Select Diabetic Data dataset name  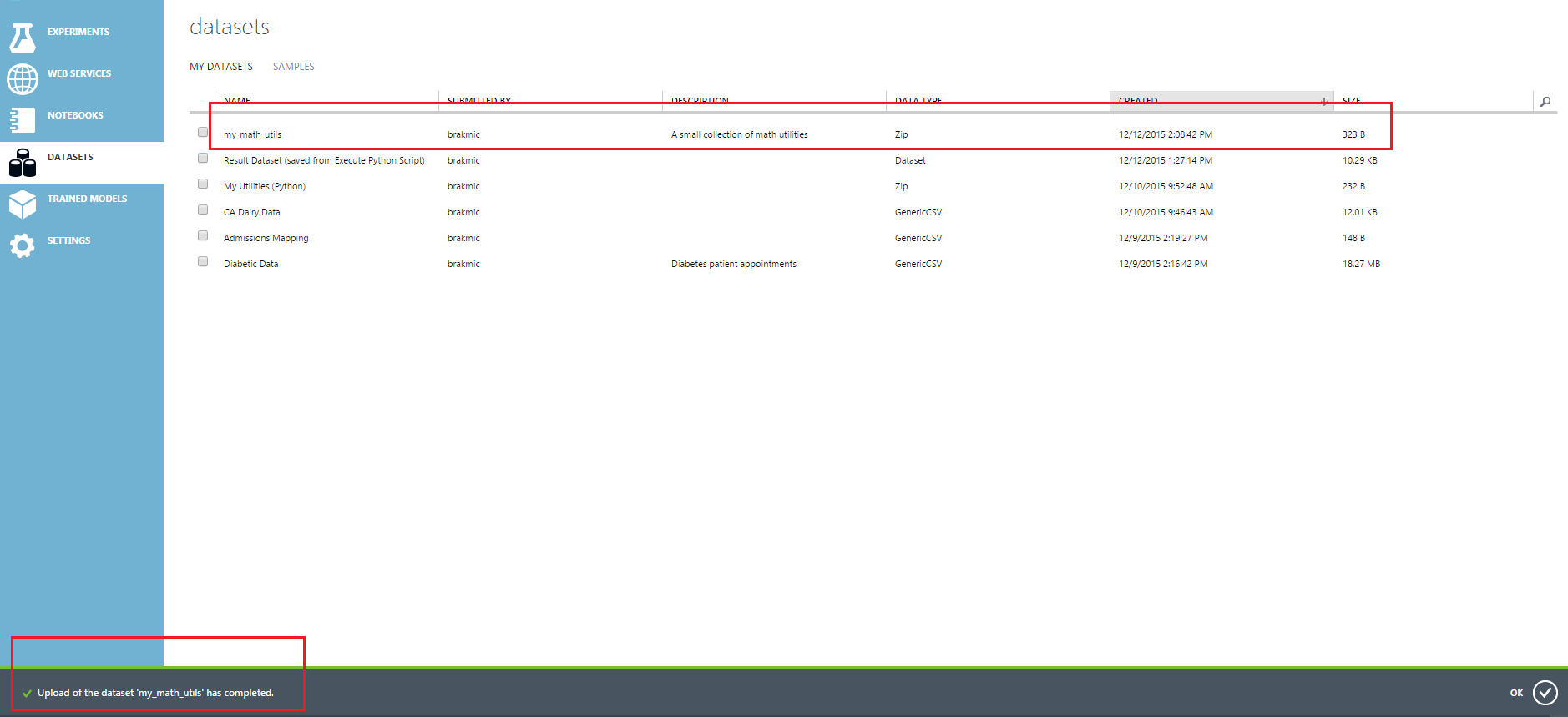pos(251,264)
